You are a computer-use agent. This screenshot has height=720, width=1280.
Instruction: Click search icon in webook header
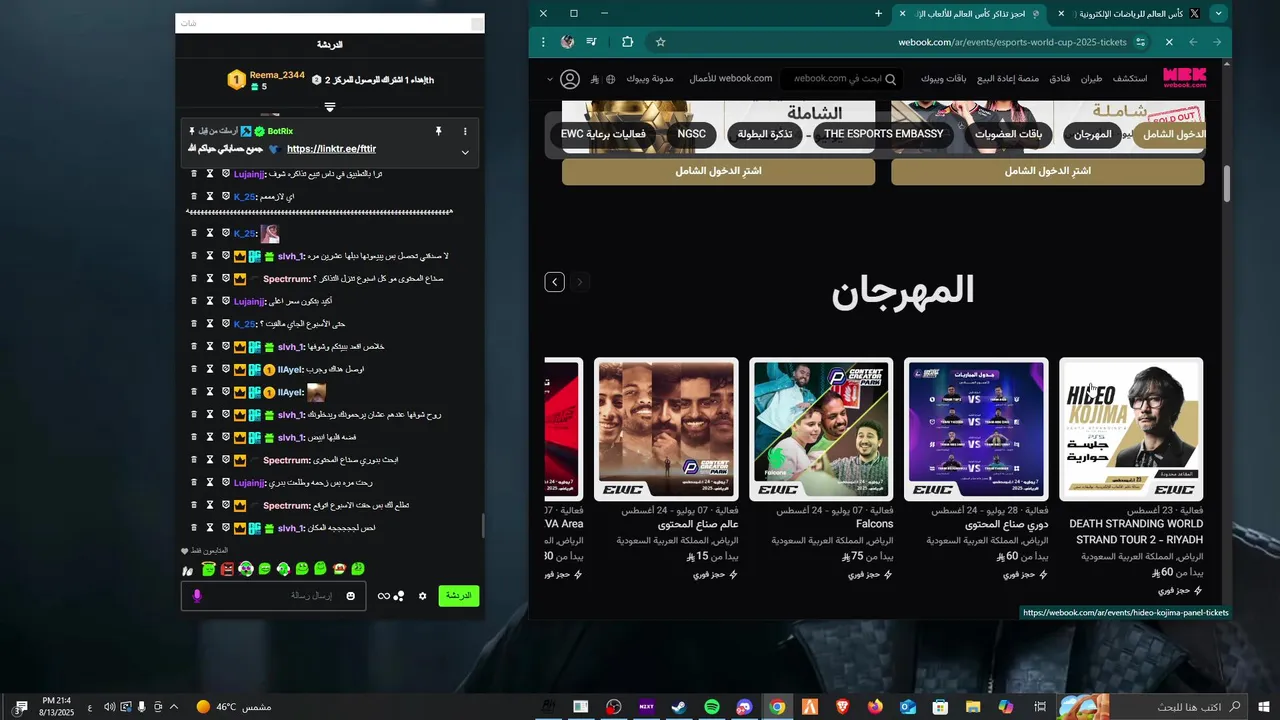tap(890, 79)
